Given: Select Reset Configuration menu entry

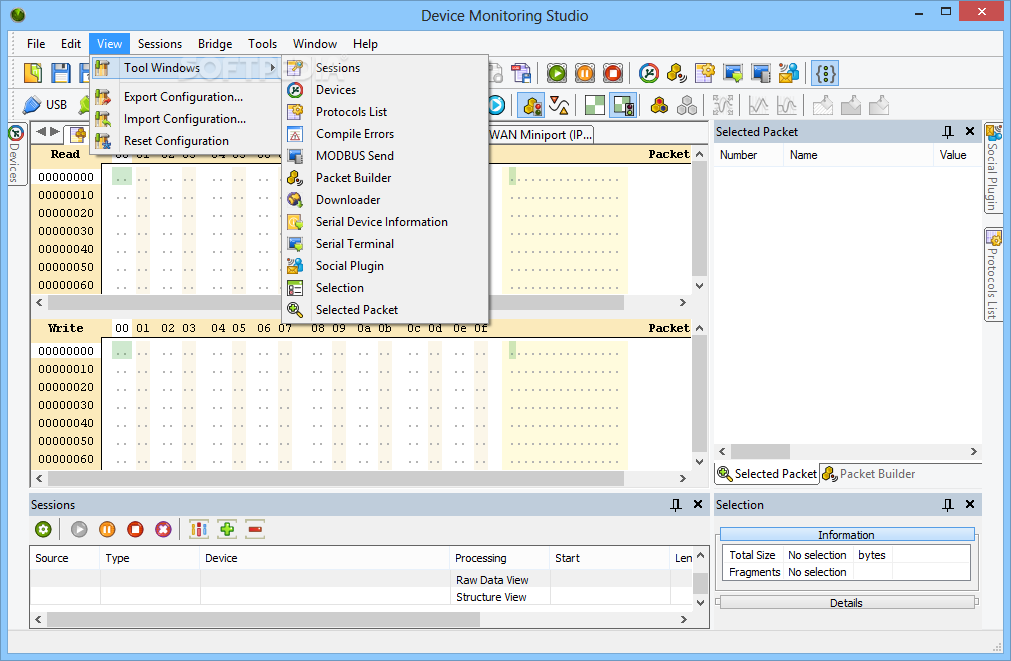Looking at the screenshot, I should point(176,141).
